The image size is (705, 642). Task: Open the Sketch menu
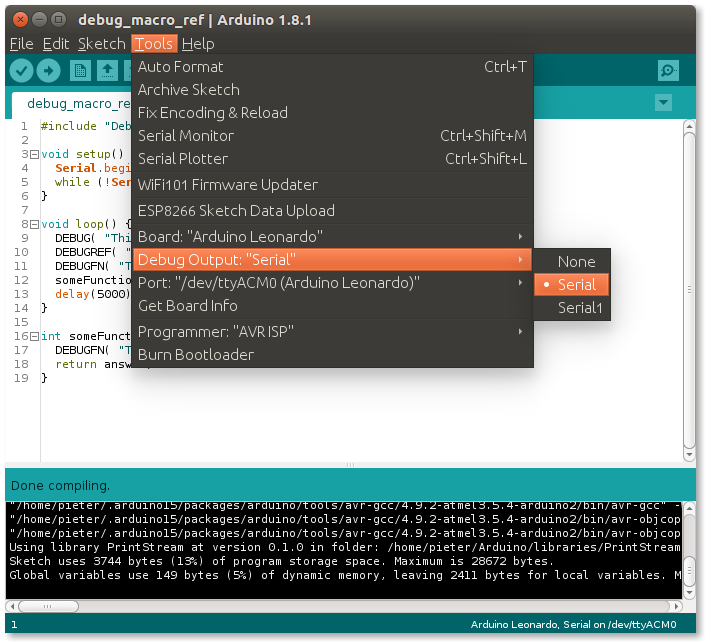(x=102, y=44)
